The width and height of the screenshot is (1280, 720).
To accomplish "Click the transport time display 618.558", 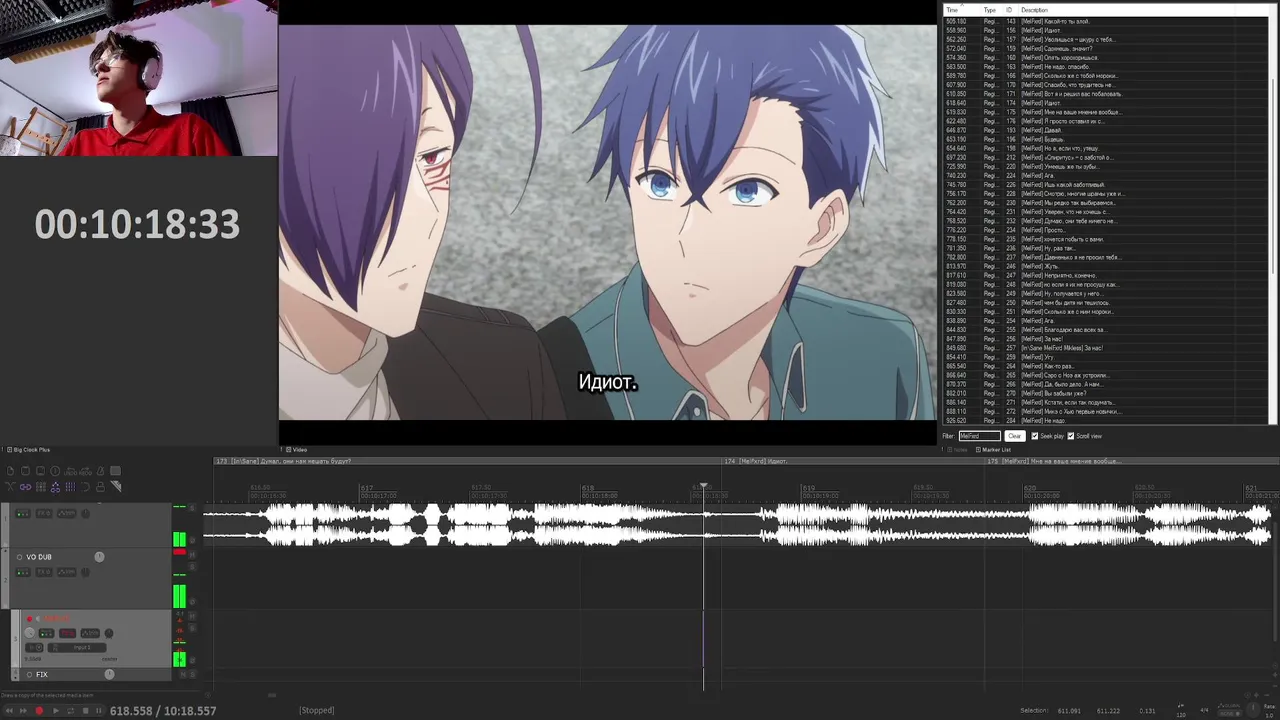I will click(163, 711).
